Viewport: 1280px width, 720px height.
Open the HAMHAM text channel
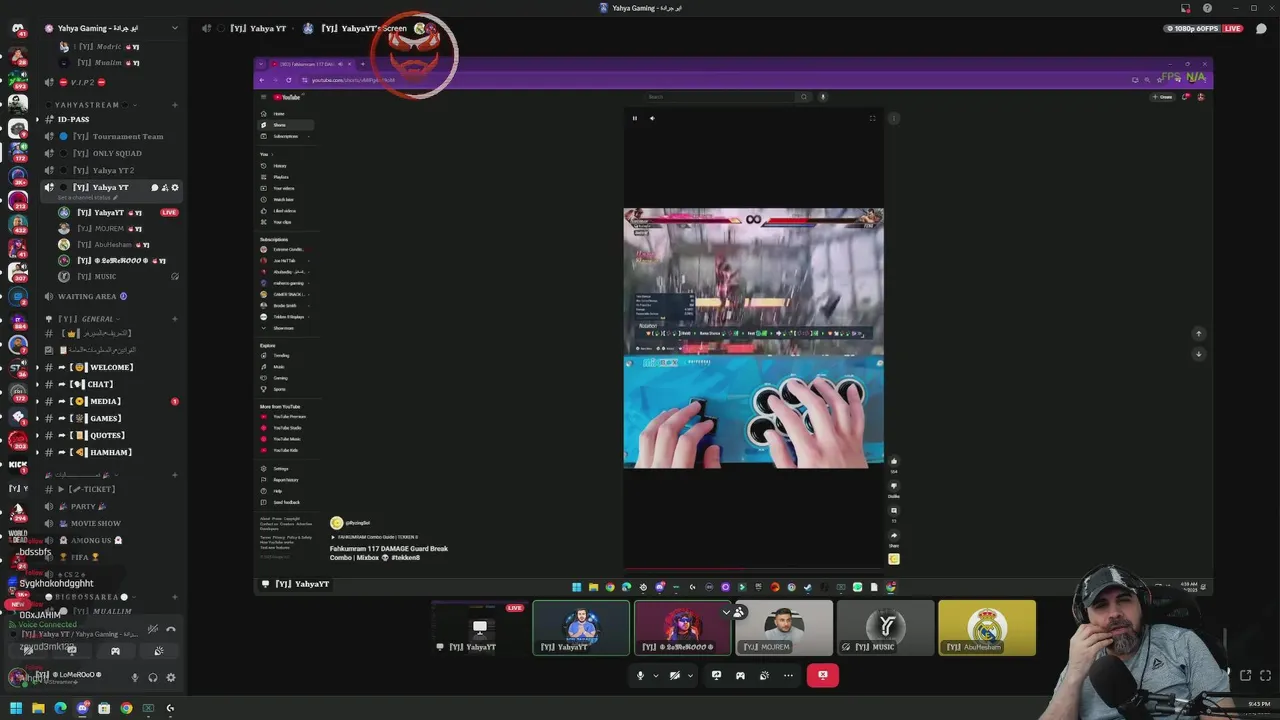point(110,452)
